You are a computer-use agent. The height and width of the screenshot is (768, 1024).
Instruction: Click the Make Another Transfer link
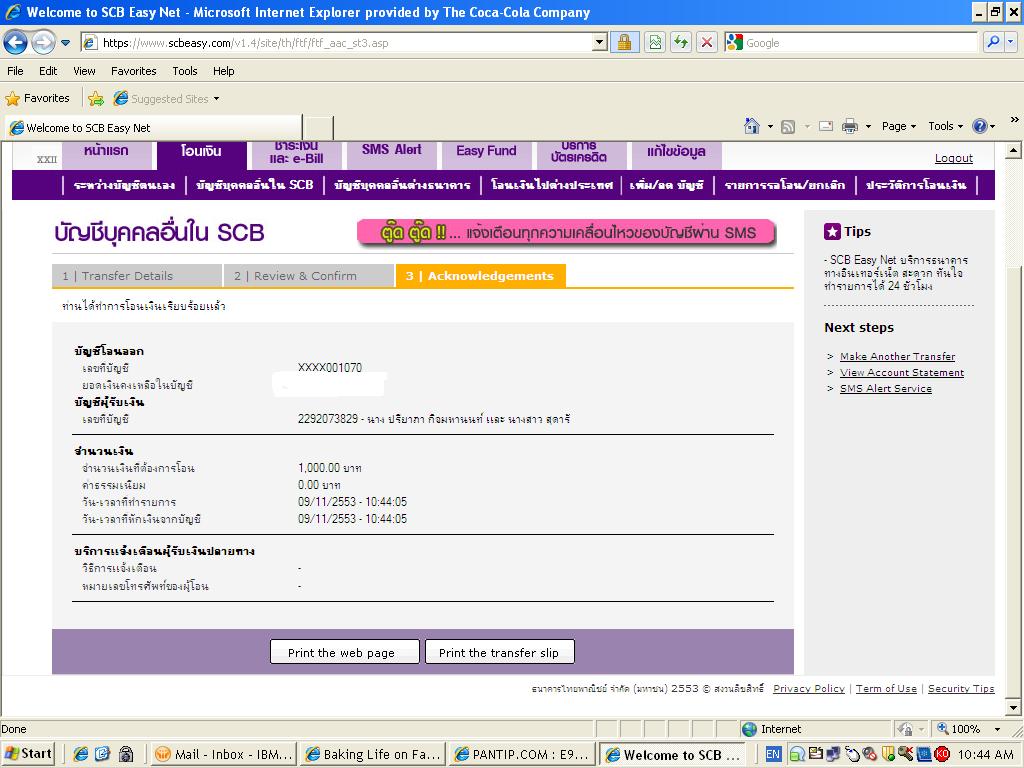click(897, 357)
